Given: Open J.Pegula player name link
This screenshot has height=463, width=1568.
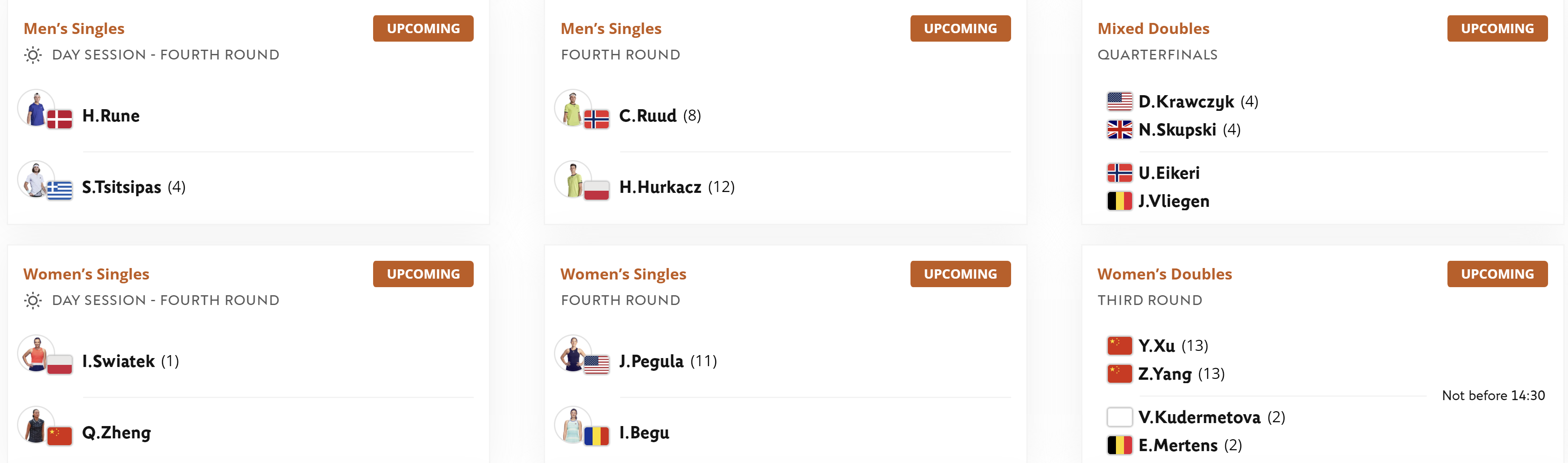Looking at the screenshot, I should (x=651, y=361).
